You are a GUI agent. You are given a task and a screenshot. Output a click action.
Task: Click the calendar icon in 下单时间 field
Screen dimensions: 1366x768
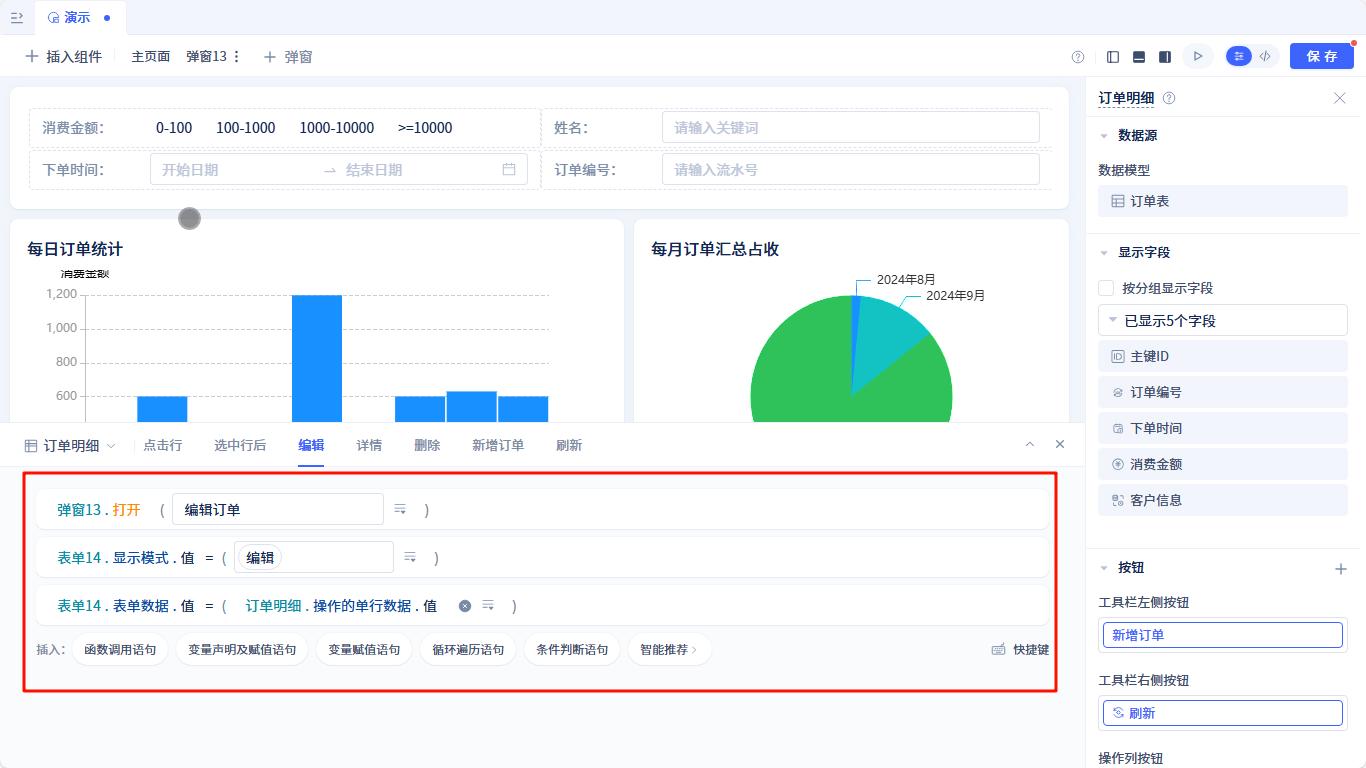pos(509,169)
